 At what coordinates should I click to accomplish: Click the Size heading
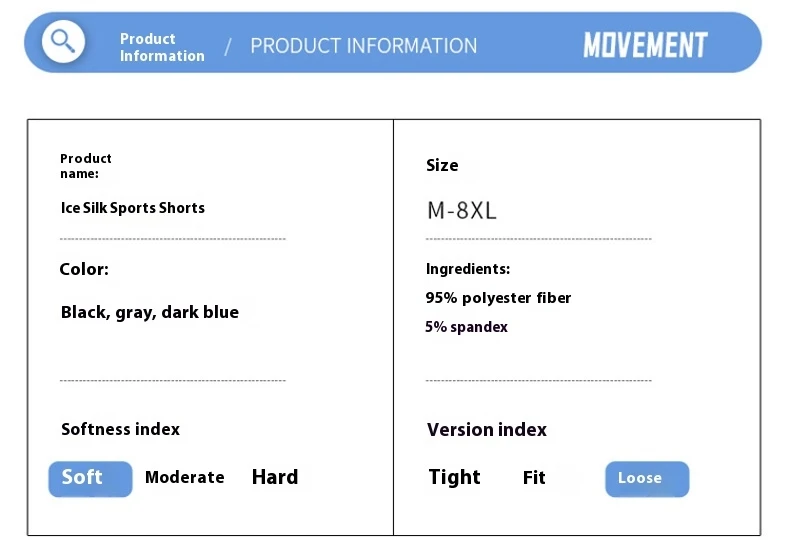pyautogui.click(x=442, y=165)
